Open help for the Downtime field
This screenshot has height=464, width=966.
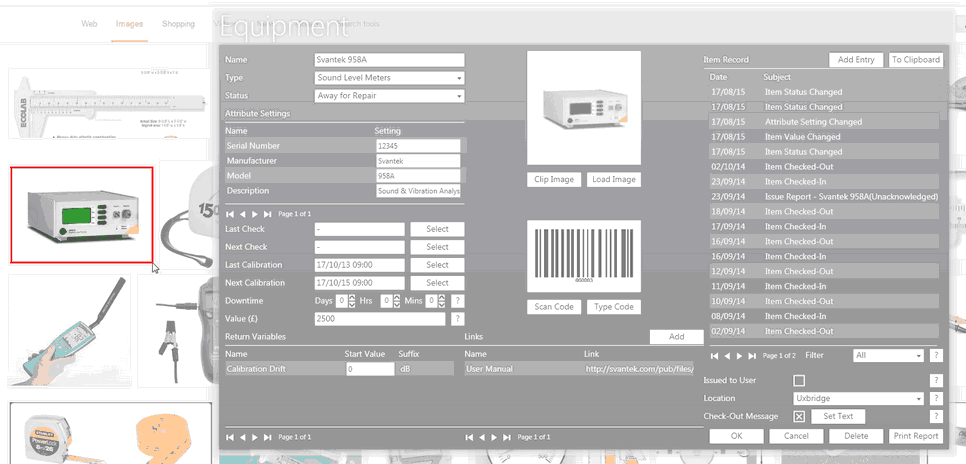(457, 301)
